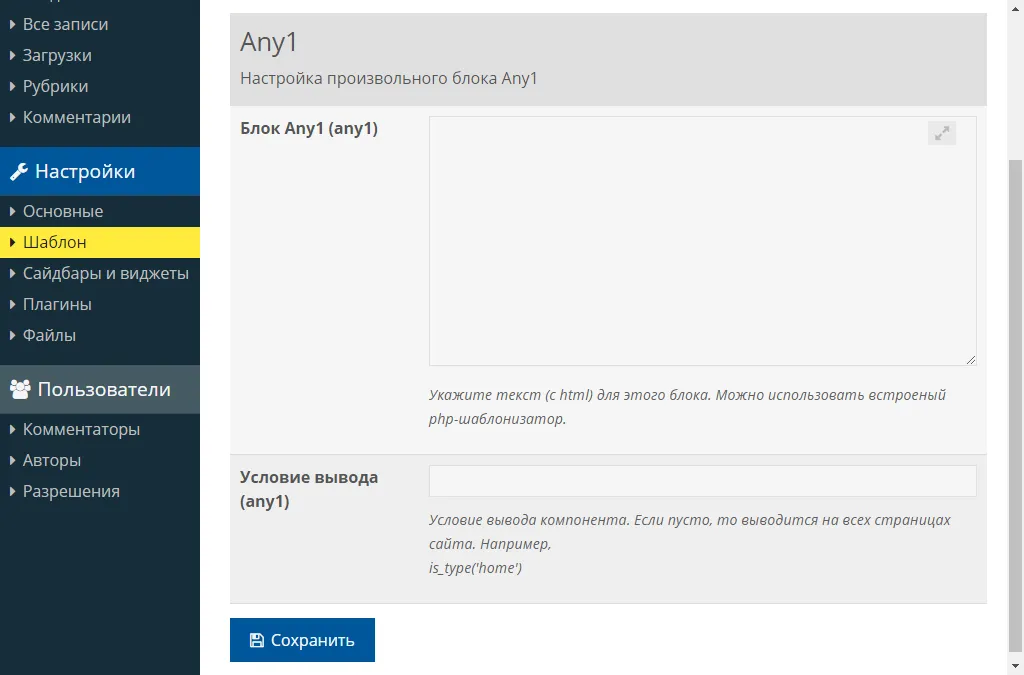Click the floppy disk save icon

[257, 640]
